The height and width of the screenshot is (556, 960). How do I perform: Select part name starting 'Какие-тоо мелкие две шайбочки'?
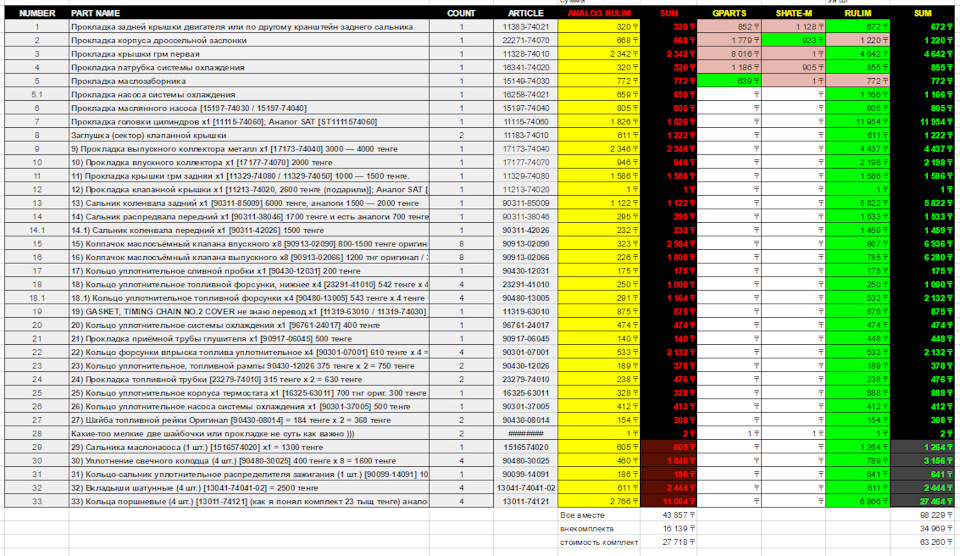coord(249,434)
